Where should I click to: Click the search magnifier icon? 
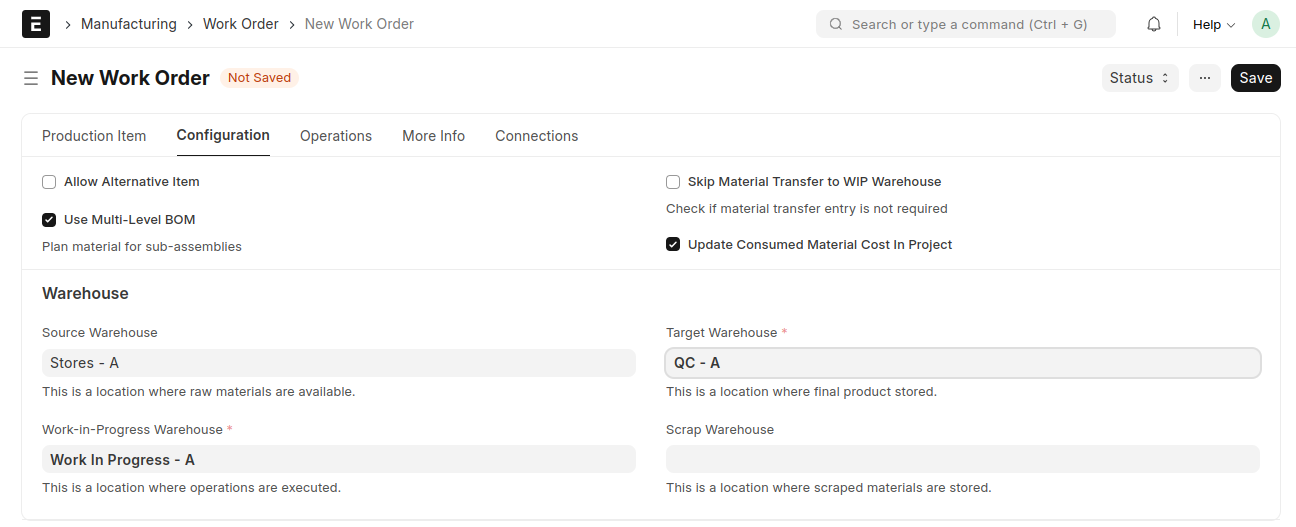[835, 24]
